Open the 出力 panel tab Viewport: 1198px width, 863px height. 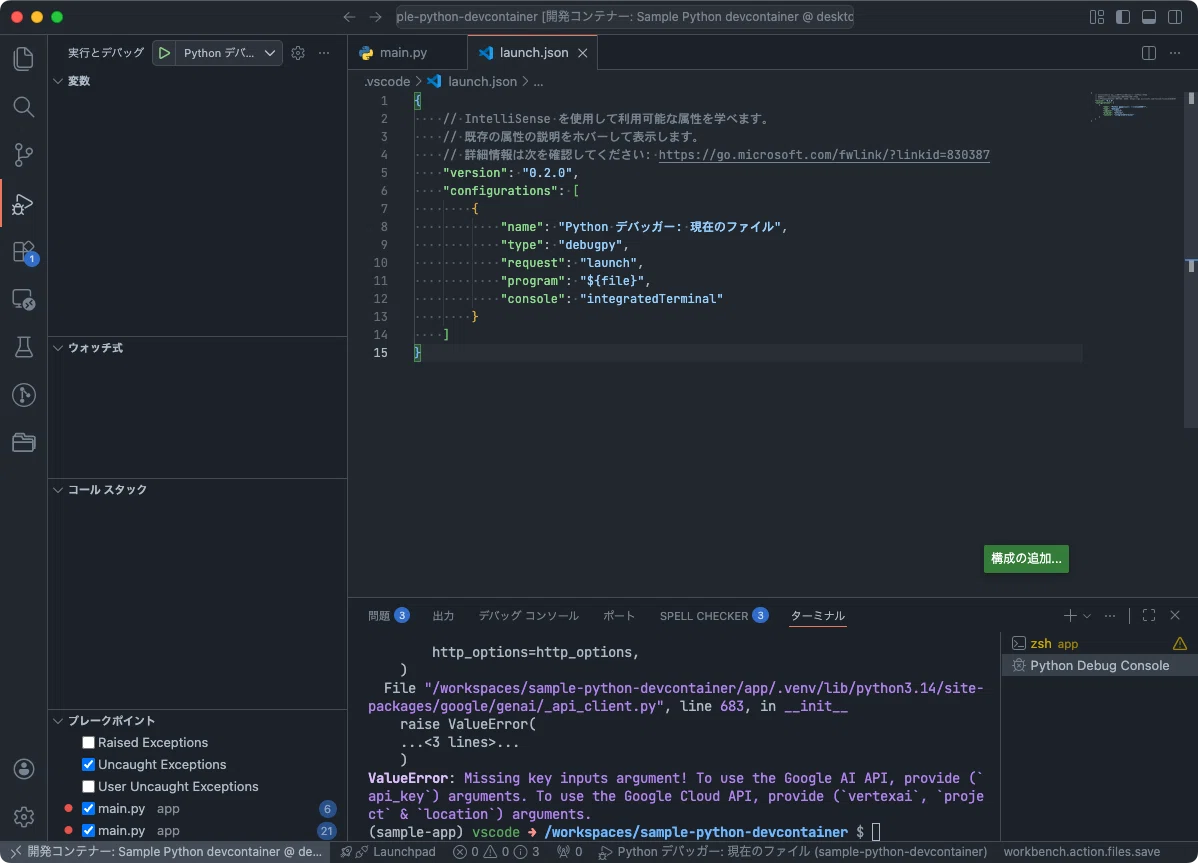tap(443, 616)
